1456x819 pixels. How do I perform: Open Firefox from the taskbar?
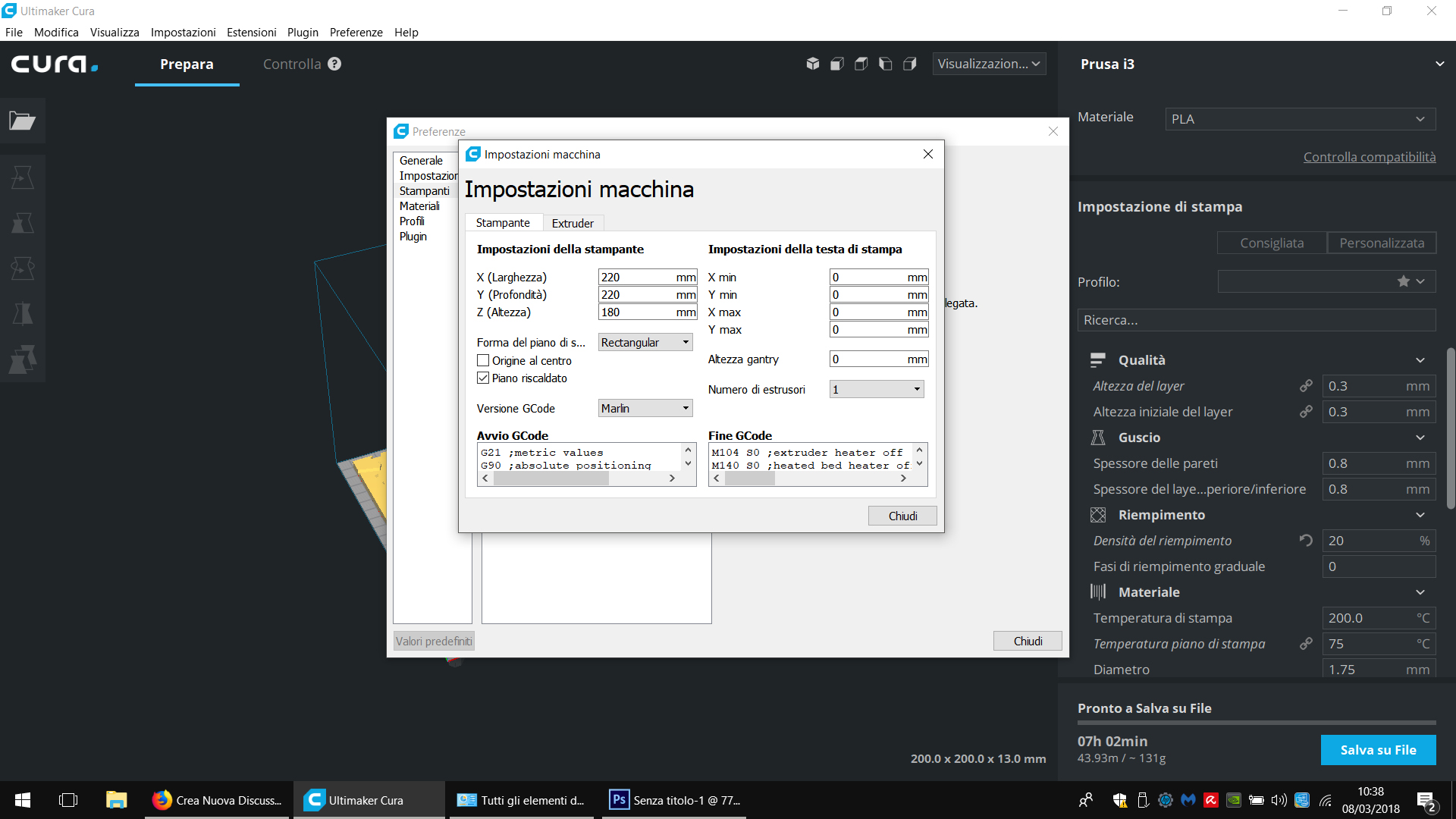(162, 800)
